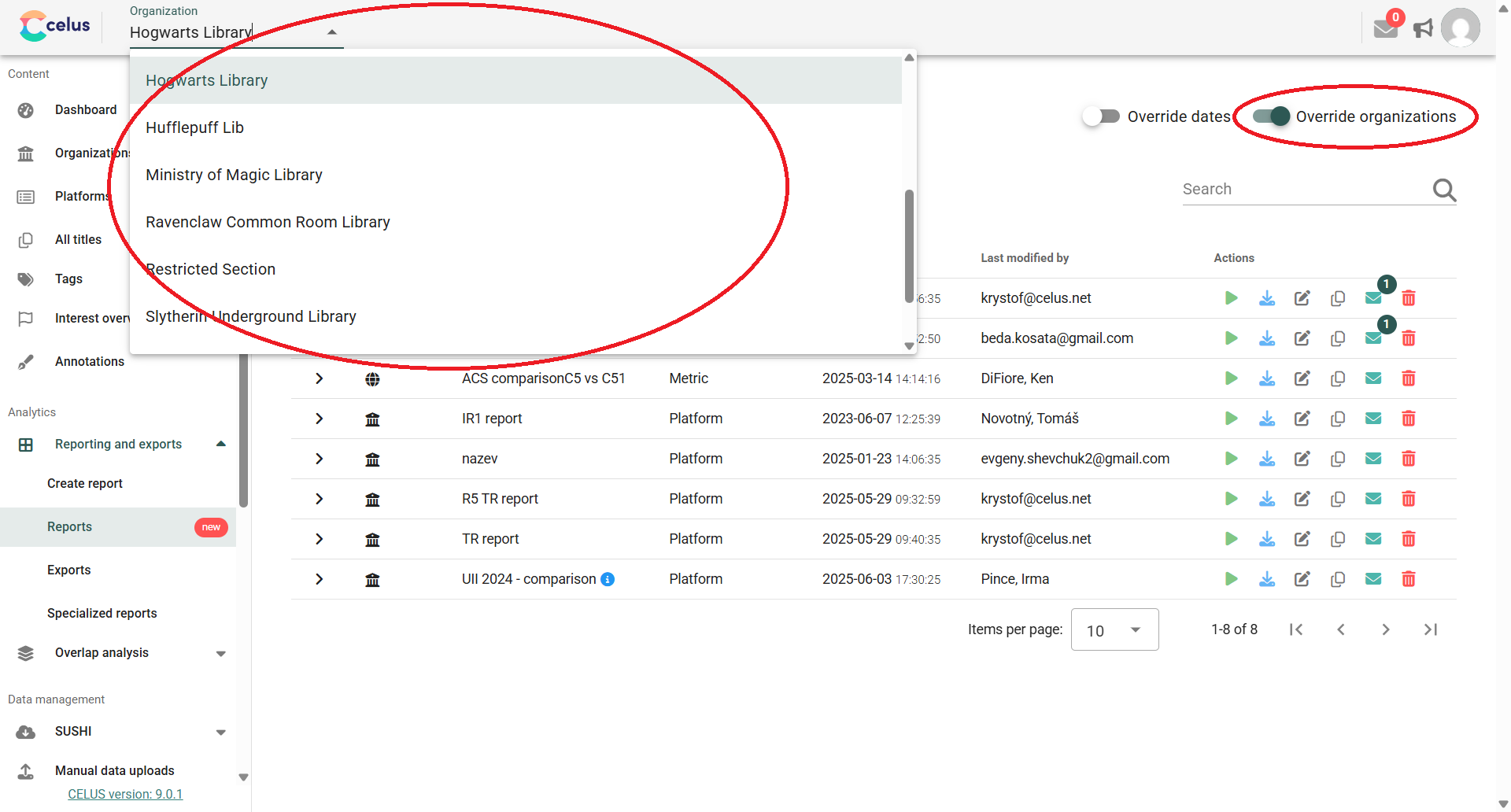The image size is (1511, 812).
Task: Open Exports page
Action: 68,570
